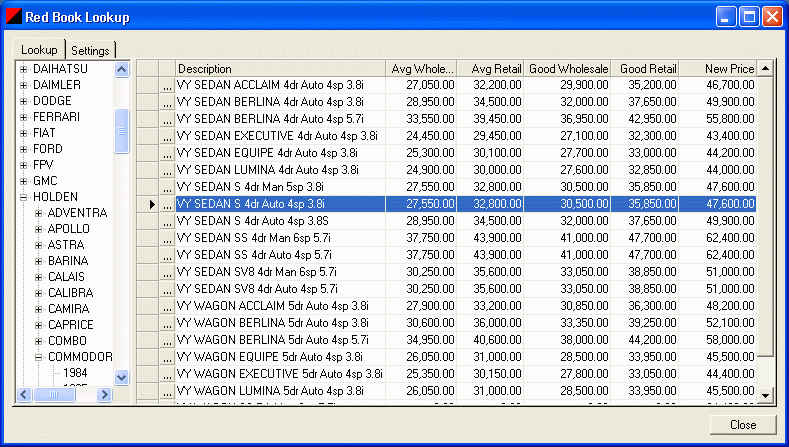
Task: Click Avg Whole value 24,450.00 cell
Action: pyautogui.click(x=421, y=136)
